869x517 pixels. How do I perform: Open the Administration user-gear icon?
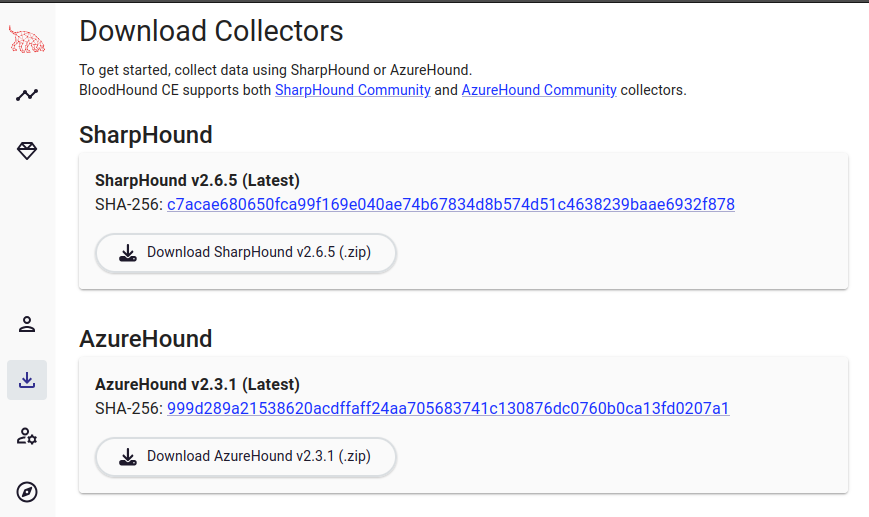pyautogui.click(x=27, y=437)
